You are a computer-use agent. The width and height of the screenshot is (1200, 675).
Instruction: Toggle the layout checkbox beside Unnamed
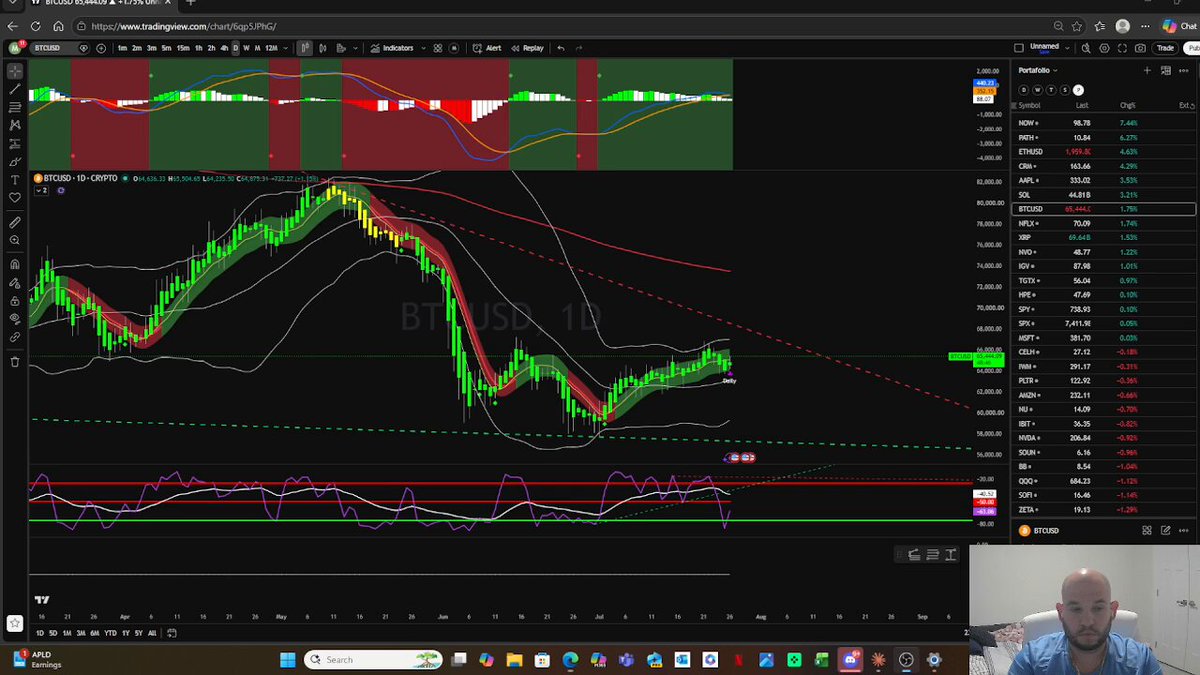tap(1018, 47)
